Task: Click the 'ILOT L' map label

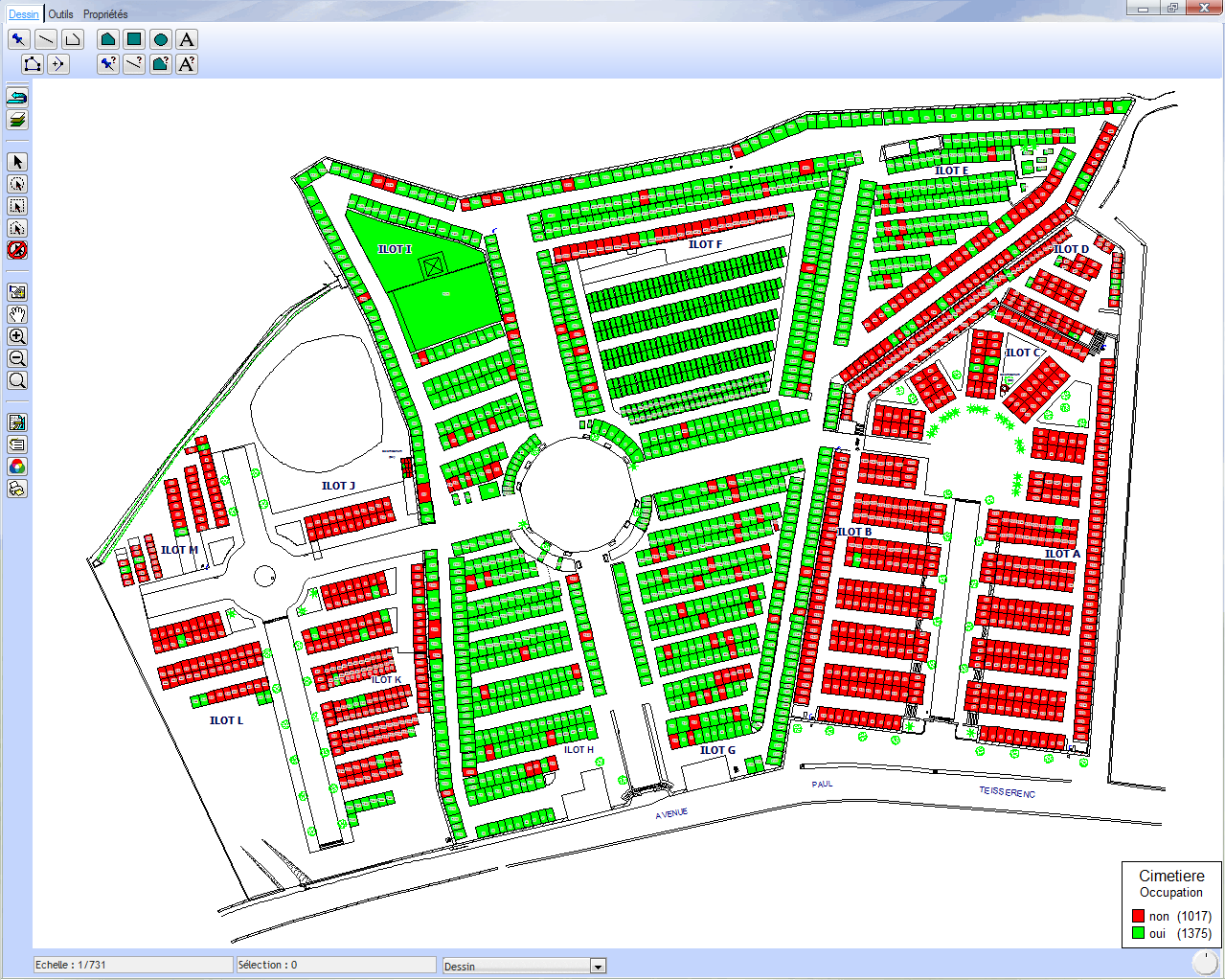Action: [x=226, y=720]
